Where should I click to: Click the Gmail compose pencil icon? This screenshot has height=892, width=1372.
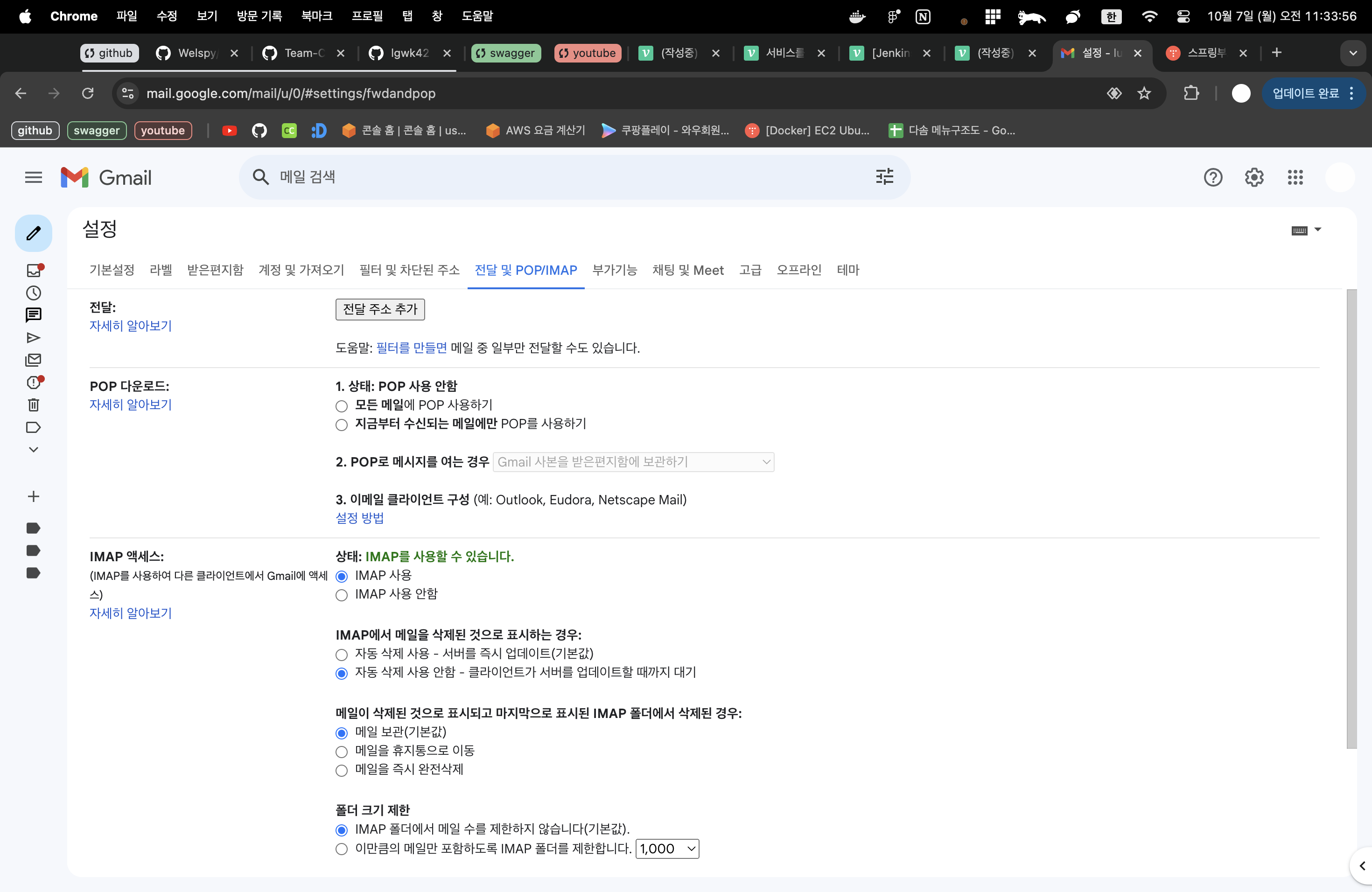click(34, 233)
